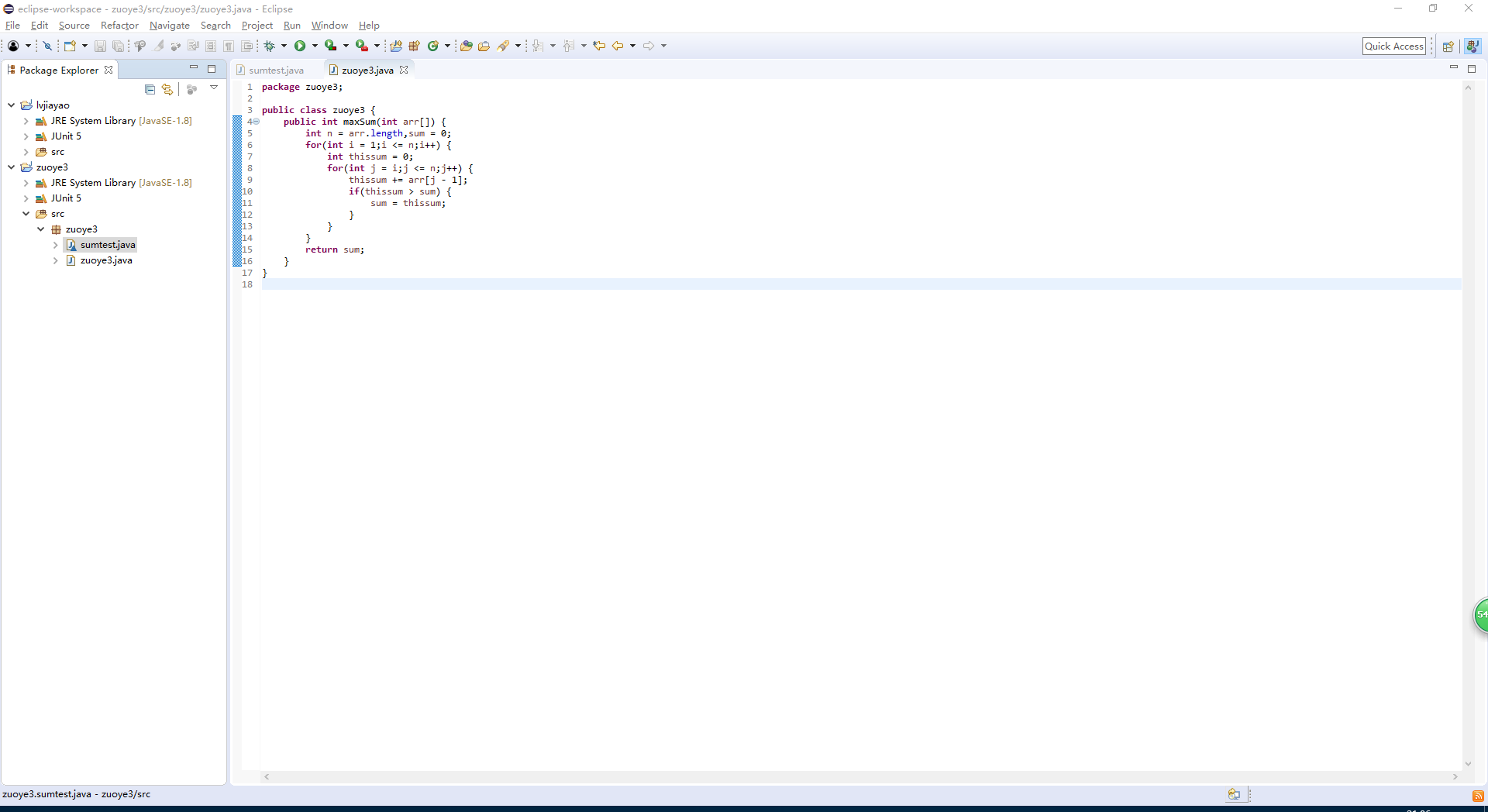Screen dimensions: 1488x812
Task: Click the feed icon in status bar
Action: 1478,796
